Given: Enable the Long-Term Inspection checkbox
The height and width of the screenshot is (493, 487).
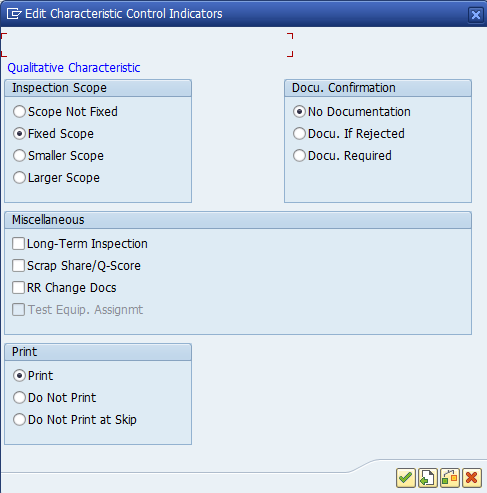Looking at the screenshot, I should (x=18, y=244).
